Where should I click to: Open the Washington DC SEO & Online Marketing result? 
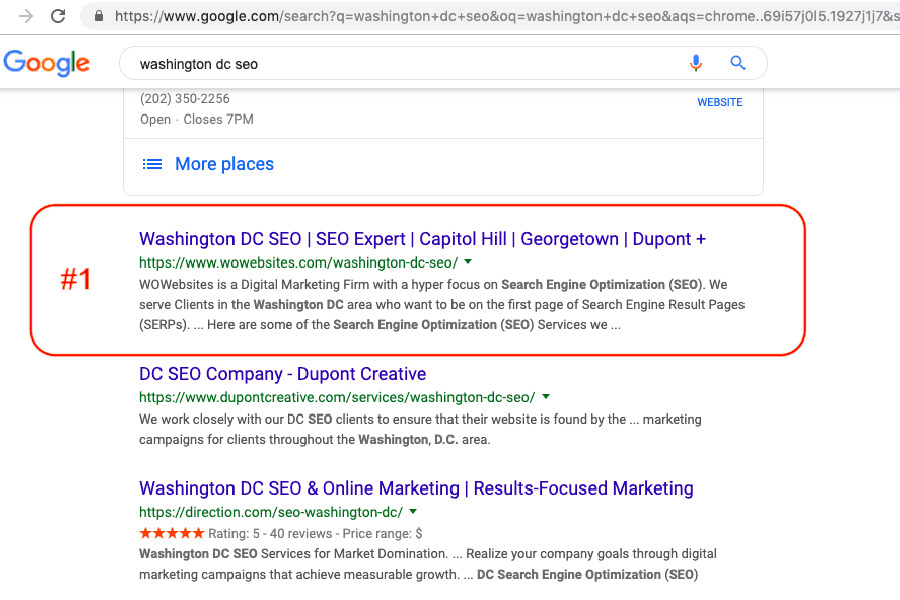[x=416, y=489]
